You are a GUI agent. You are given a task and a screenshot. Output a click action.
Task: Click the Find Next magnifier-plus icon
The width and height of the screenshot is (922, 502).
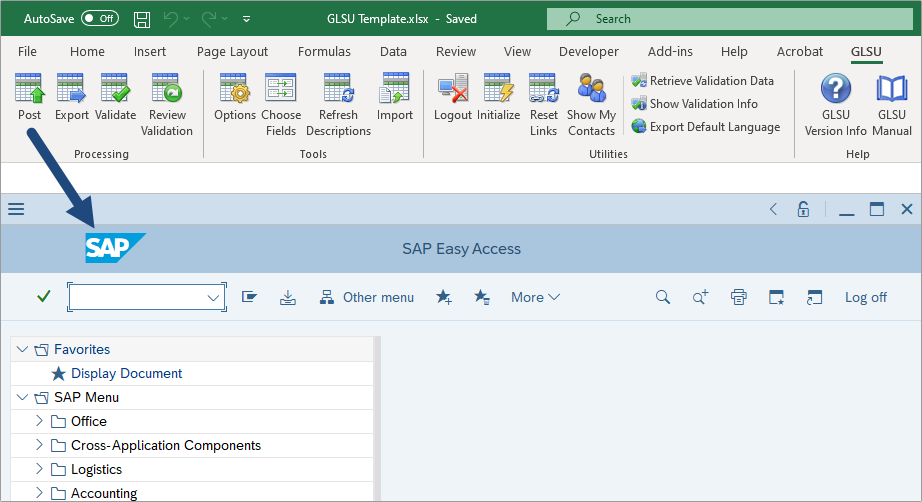pyautogui.click(x=700, y=297)
